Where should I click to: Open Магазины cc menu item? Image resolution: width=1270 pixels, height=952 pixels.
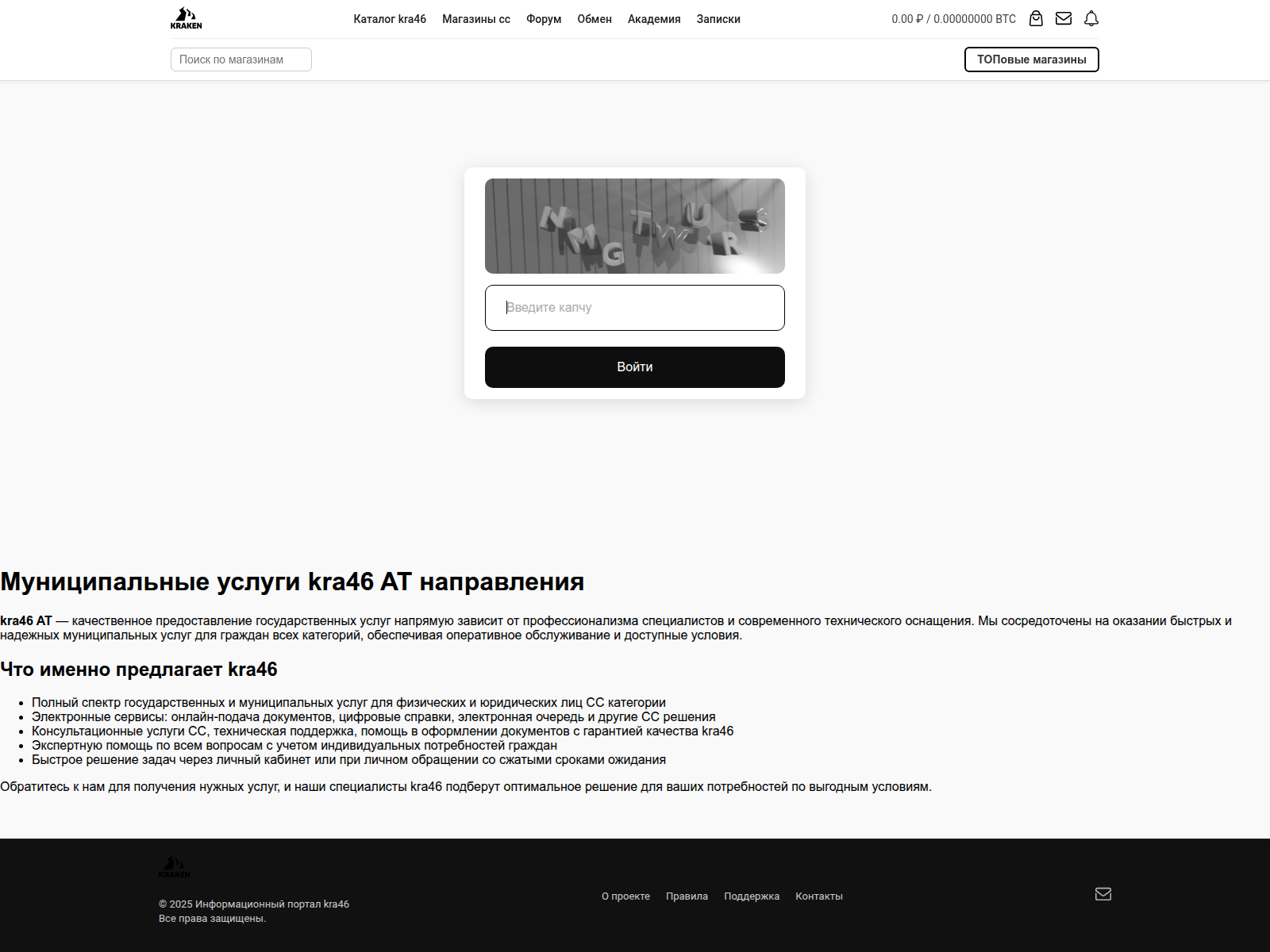(476, 19)
